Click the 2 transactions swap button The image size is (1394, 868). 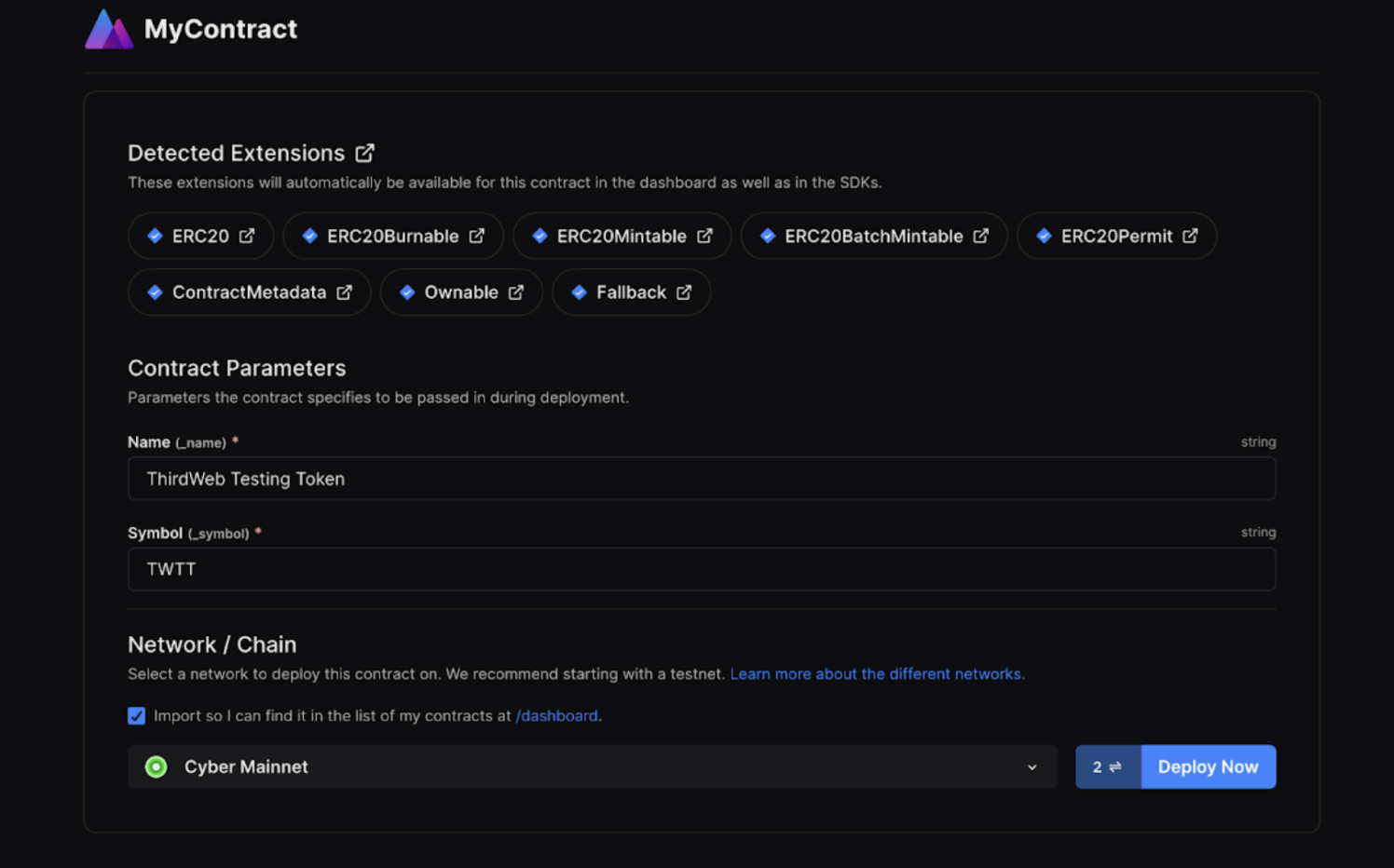1108,767
